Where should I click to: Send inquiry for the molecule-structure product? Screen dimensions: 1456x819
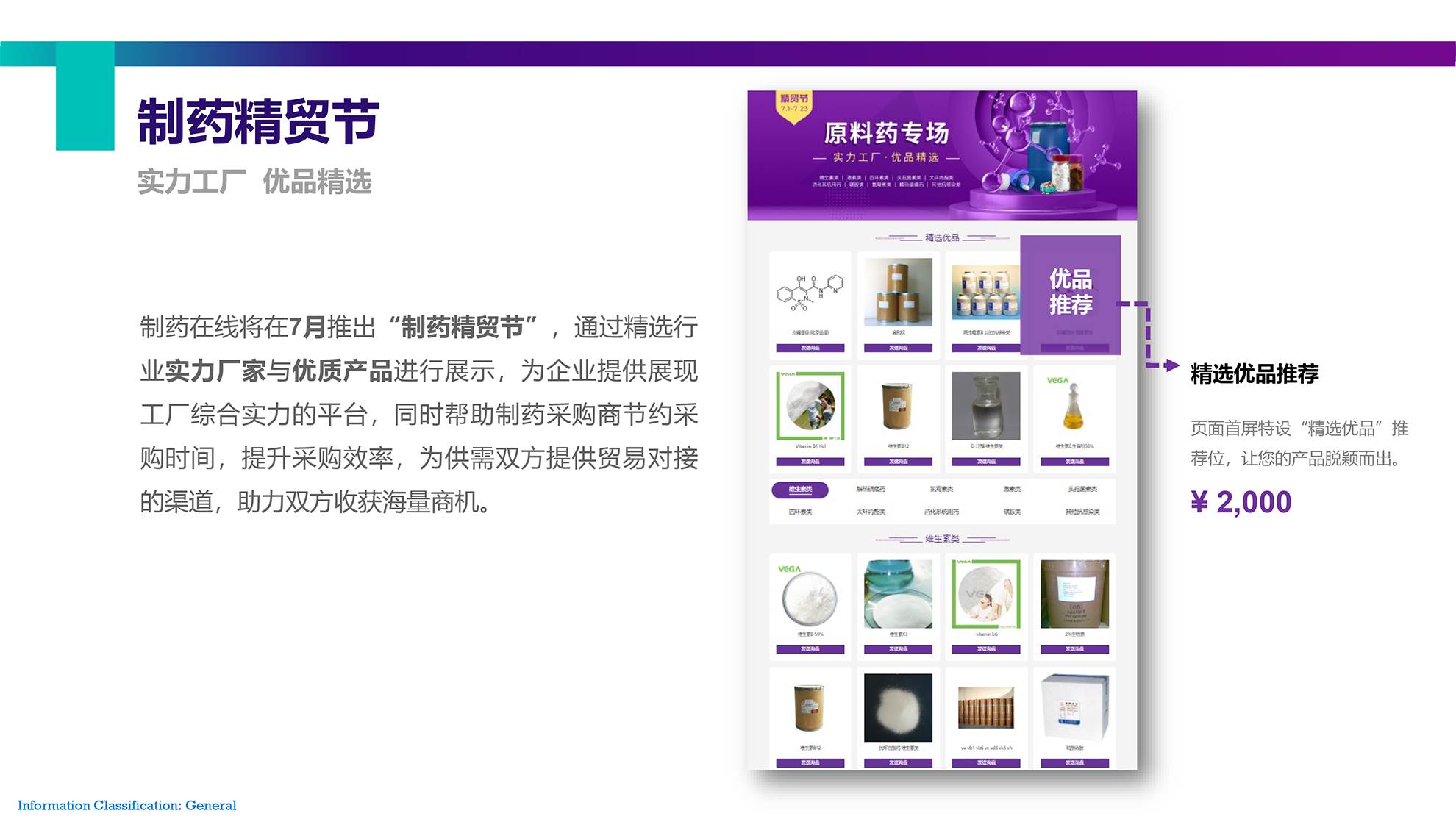810,348
